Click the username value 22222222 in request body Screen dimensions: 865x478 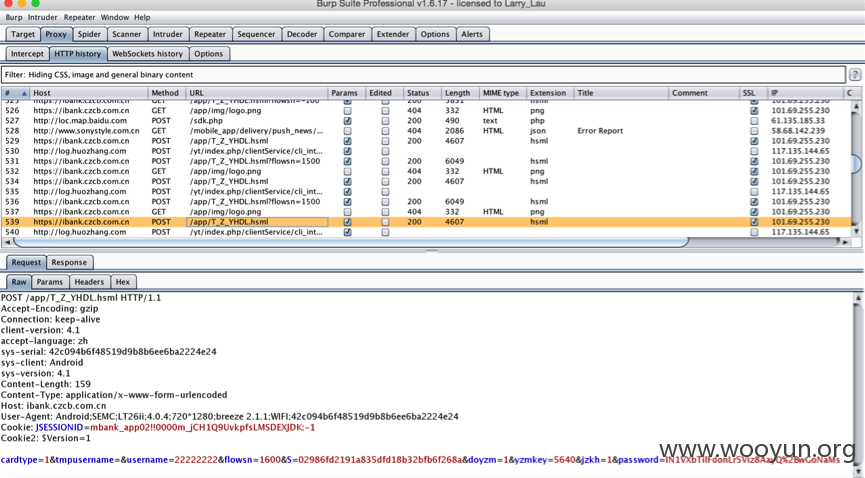point(196,460)
